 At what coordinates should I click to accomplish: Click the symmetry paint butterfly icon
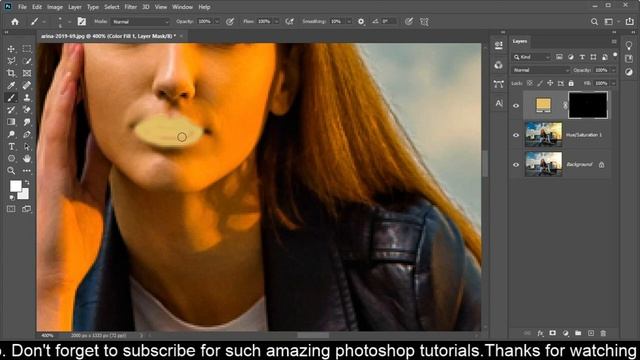click(x=424, y=22)
